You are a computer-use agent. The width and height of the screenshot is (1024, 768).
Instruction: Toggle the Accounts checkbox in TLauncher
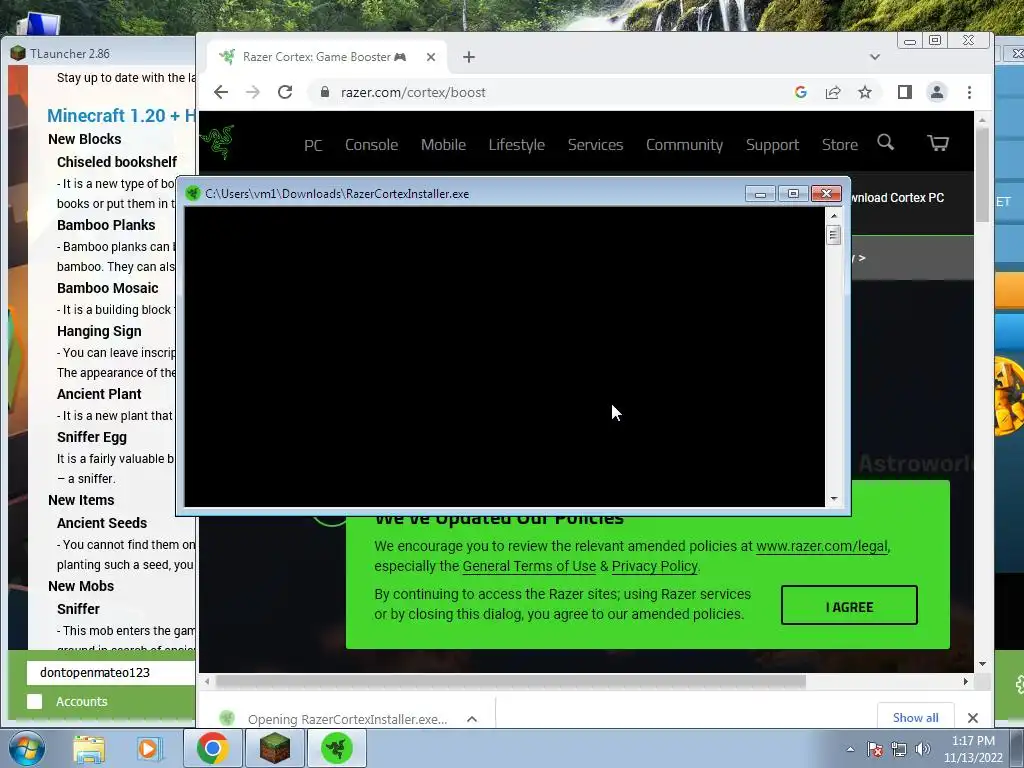coord(35,701)
